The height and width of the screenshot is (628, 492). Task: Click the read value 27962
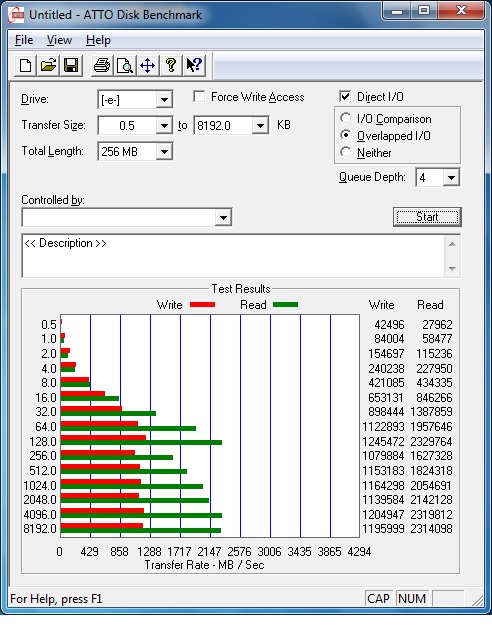click(437, 324)
